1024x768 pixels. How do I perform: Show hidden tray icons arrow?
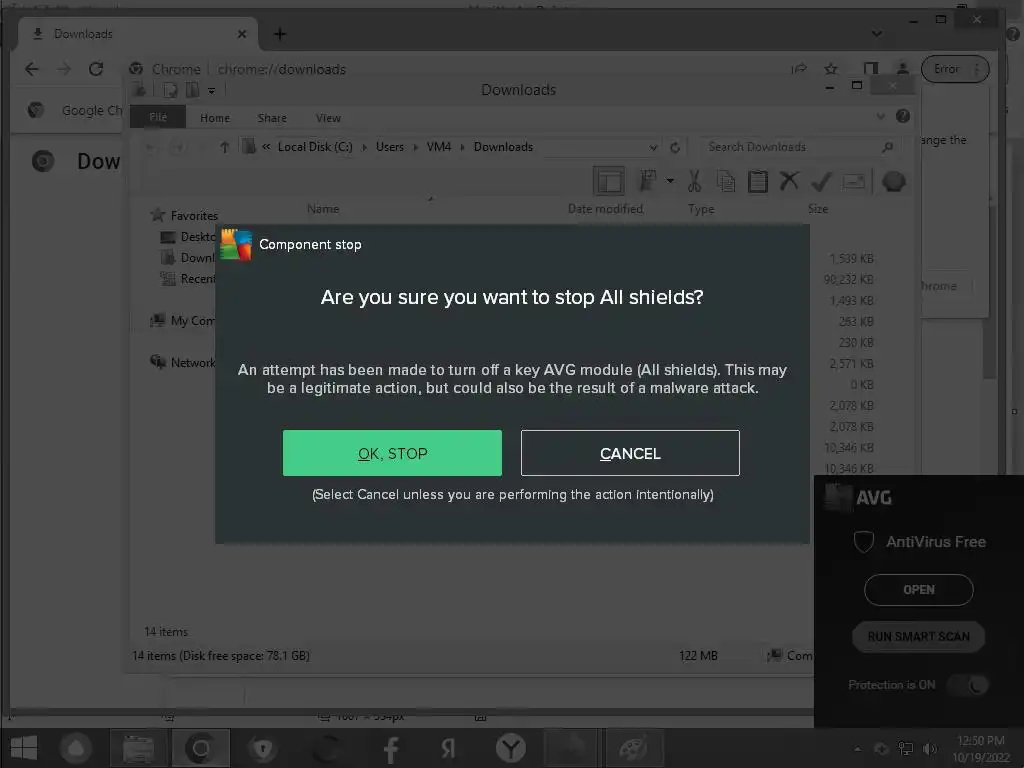pyautogui.click(x=857, y=749)
